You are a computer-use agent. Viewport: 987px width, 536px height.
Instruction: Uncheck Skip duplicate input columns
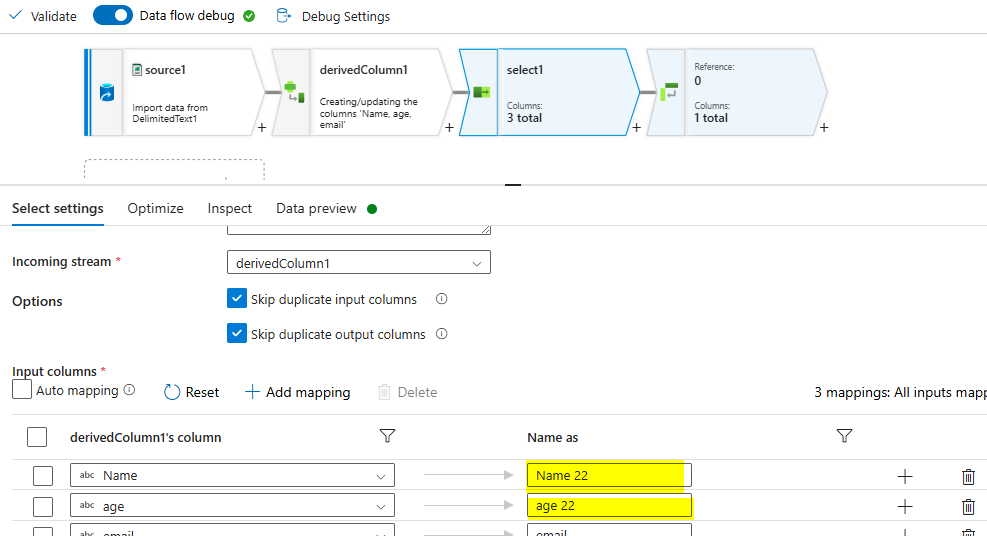point(237,298)
